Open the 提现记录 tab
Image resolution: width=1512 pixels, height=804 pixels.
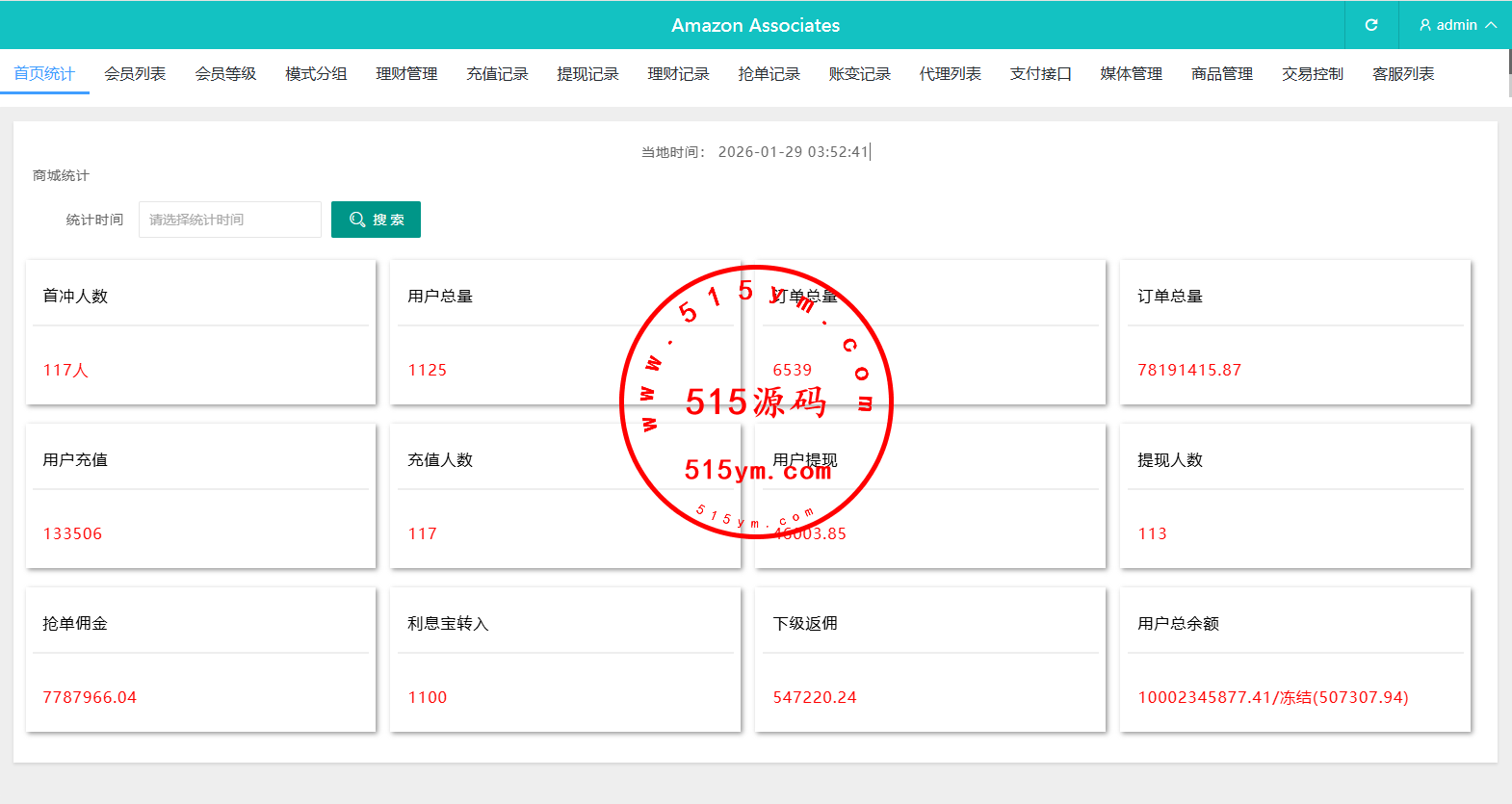click(x=587, y=74)
